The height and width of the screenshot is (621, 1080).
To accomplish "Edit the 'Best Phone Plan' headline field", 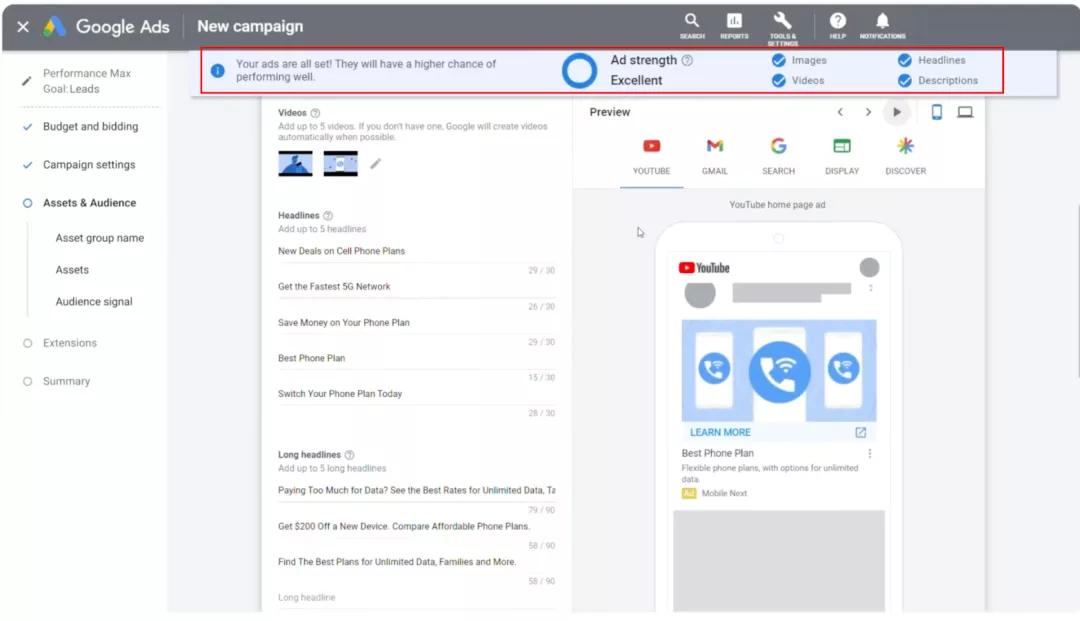I will coord(416,359).
